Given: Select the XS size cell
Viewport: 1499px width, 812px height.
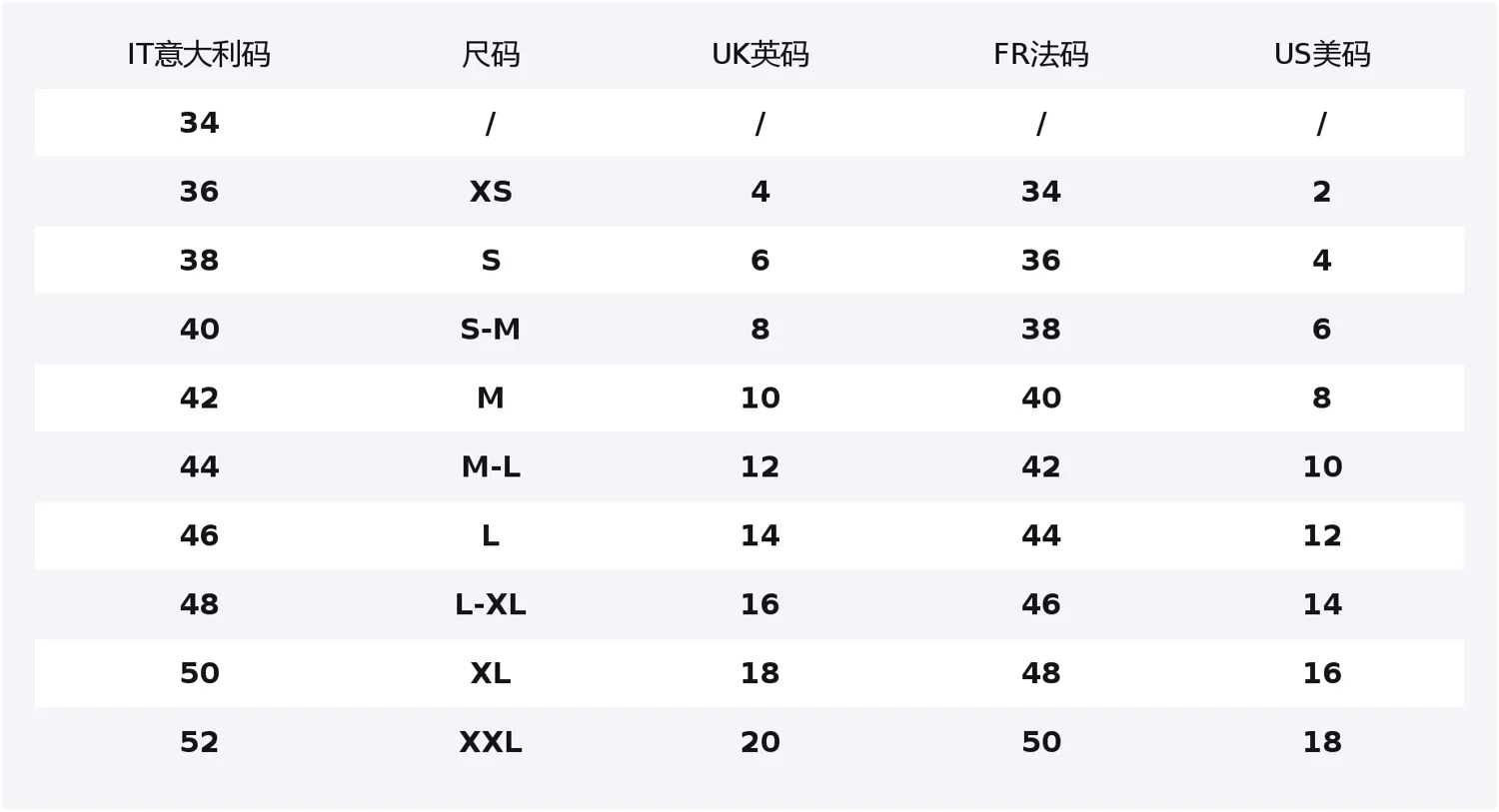Looking at the screenshot, I should point(491,192).
